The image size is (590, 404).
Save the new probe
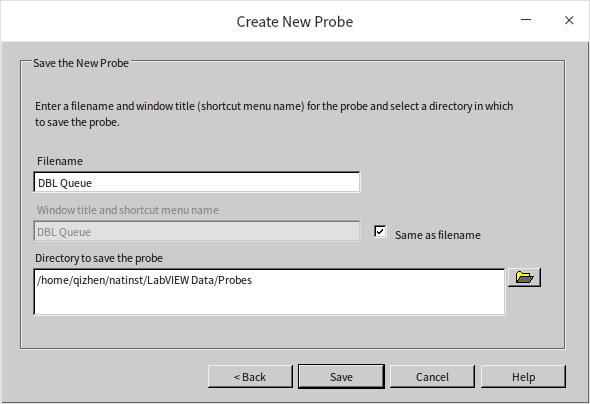[x=341, y=377]
